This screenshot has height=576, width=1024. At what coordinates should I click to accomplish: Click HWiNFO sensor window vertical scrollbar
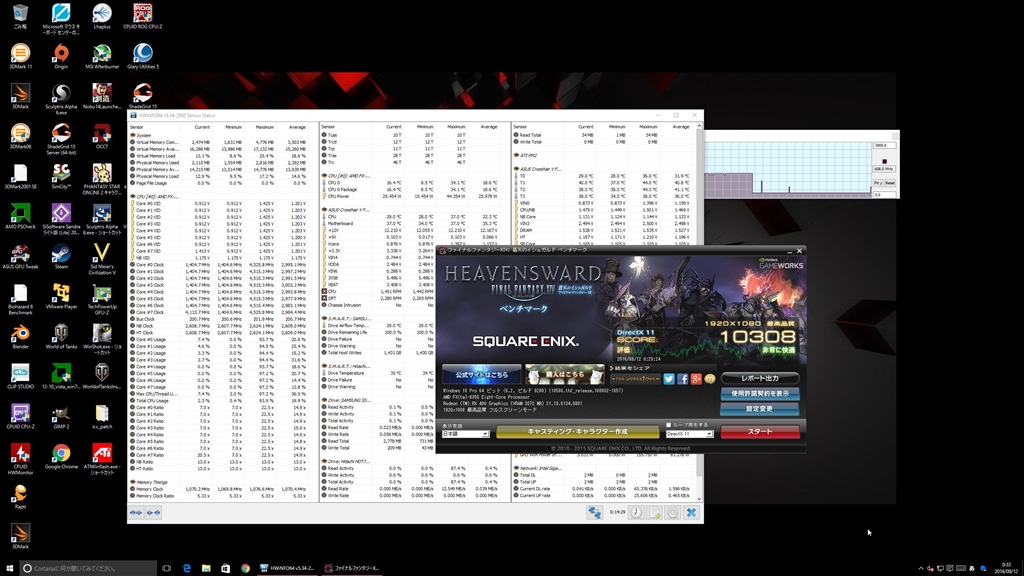(699, 310)
